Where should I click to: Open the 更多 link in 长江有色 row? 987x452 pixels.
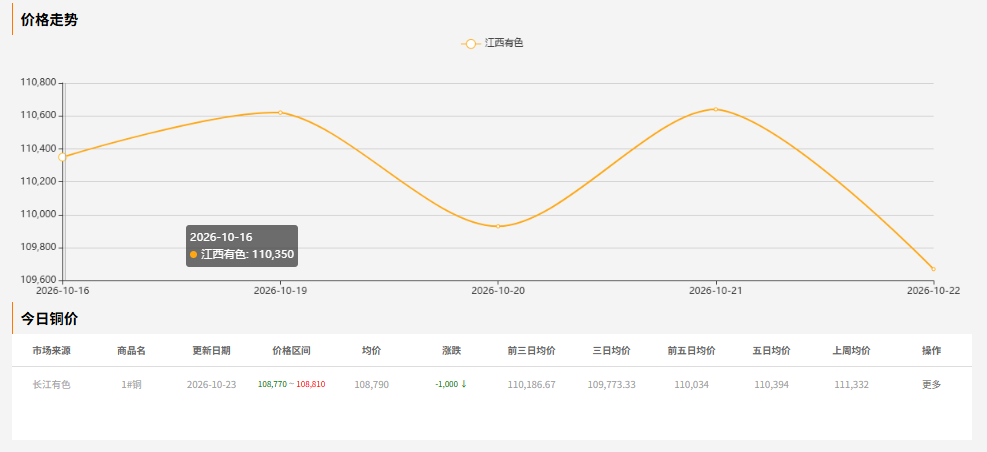pos(932,385)
